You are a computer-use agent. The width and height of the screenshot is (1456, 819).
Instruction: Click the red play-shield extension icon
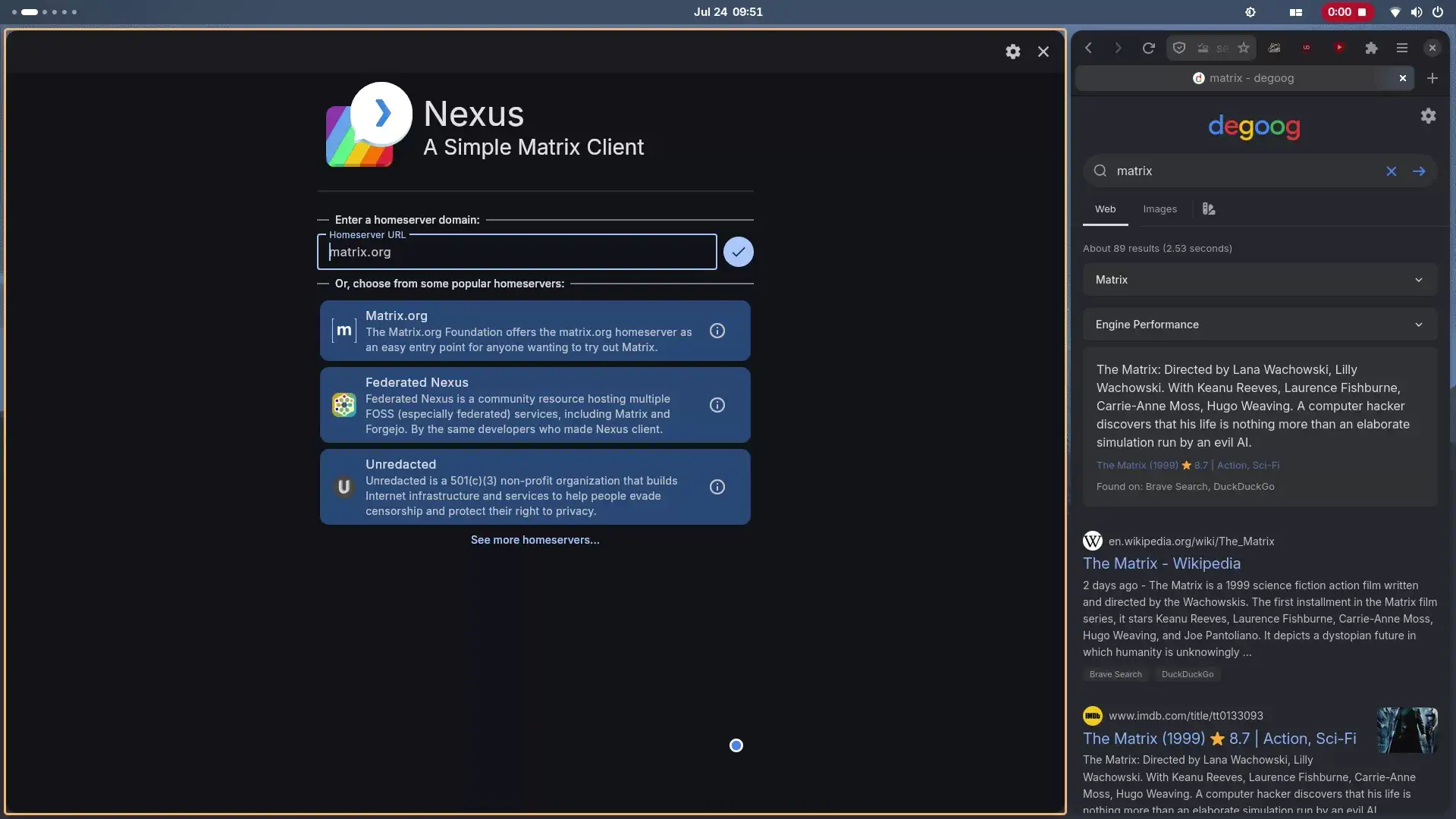pos(1339,48)
